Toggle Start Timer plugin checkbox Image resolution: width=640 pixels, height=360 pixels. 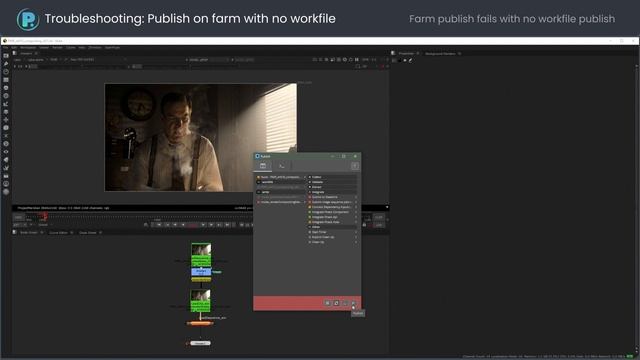(x=310, y=232)
